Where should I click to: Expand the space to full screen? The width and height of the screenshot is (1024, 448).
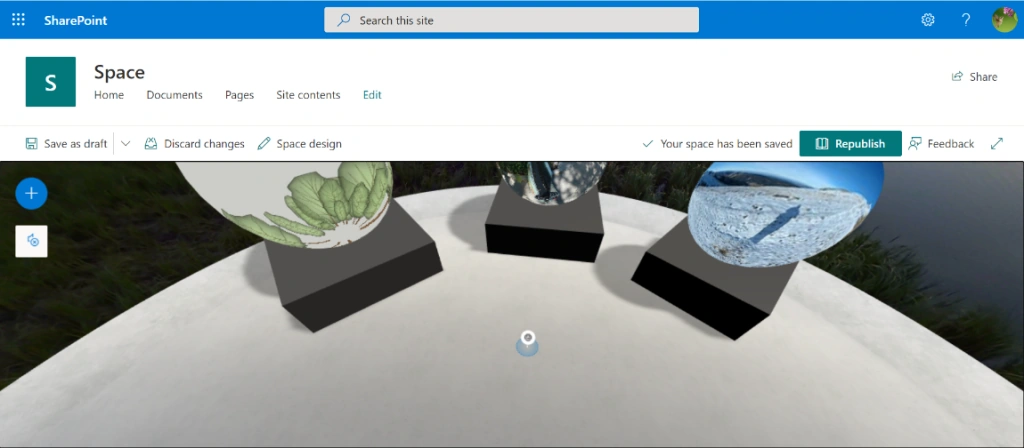997,144
